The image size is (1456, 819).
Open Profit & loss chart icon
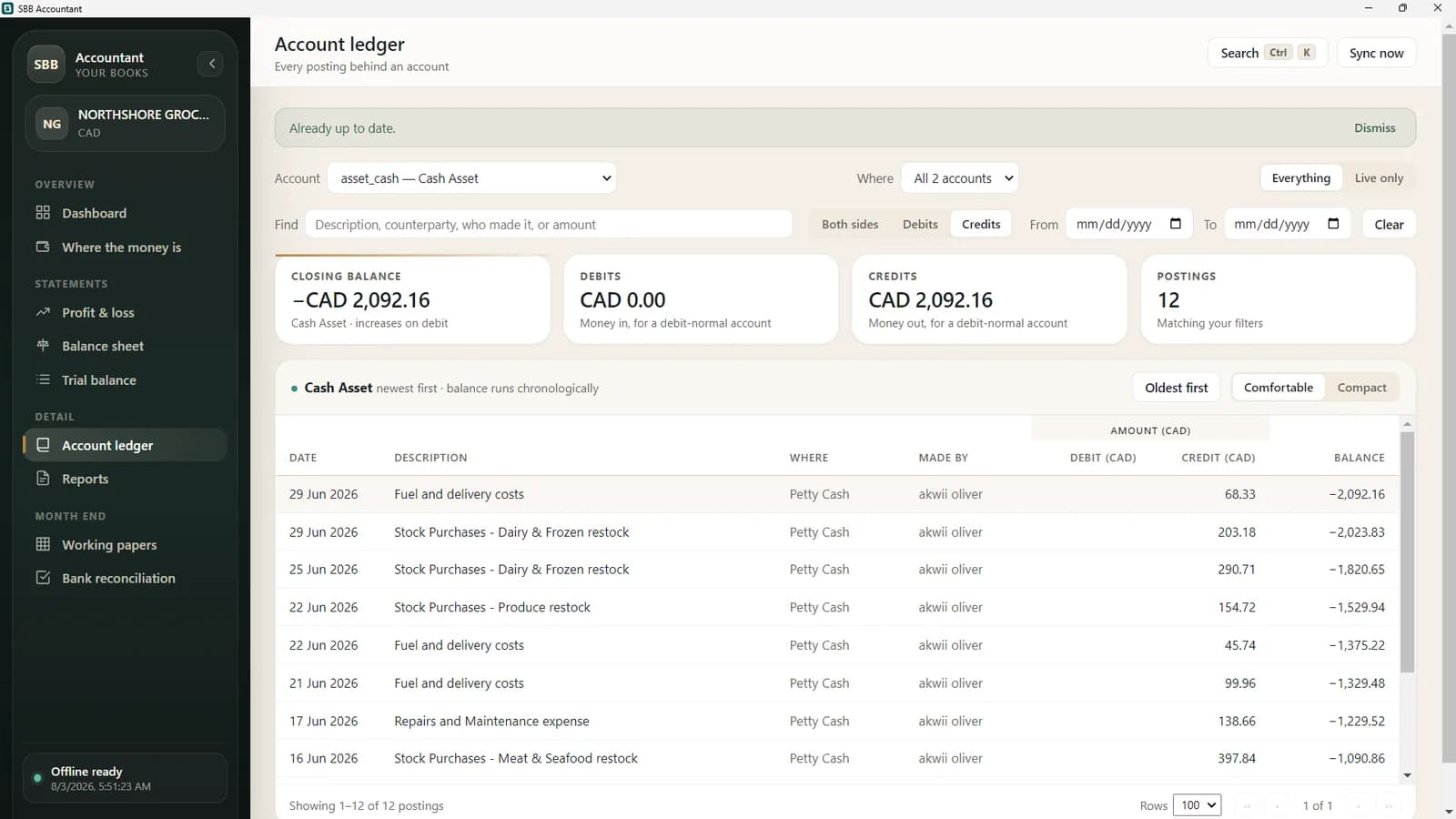coord(43,312)
